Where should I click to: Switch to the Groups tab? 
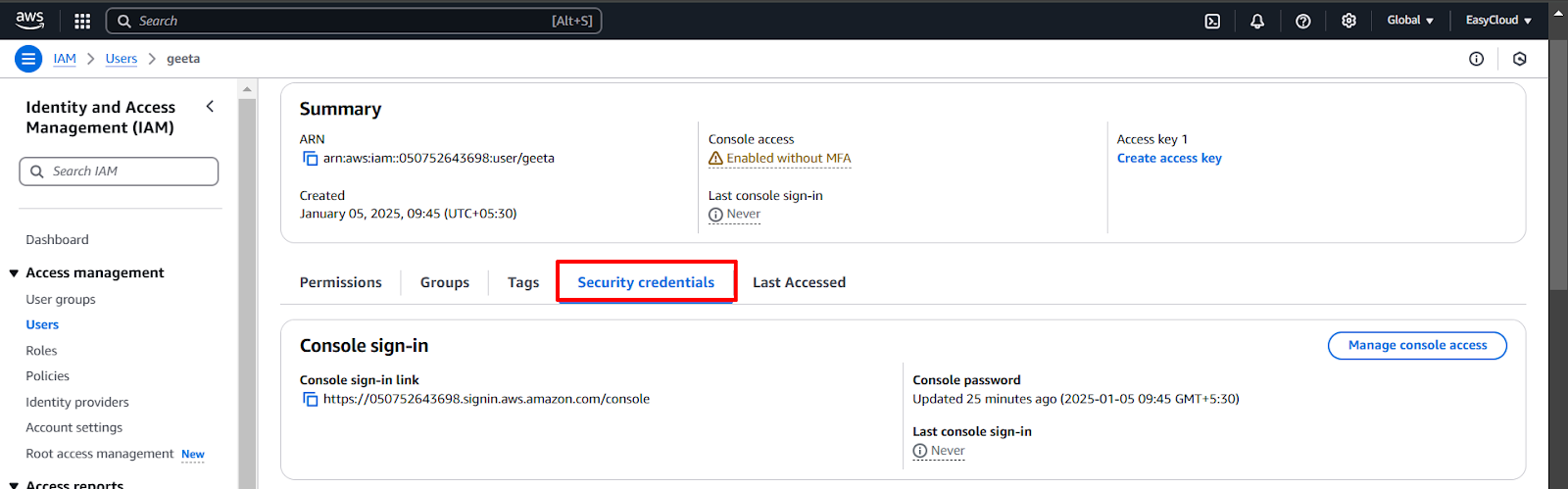(445, 282)
